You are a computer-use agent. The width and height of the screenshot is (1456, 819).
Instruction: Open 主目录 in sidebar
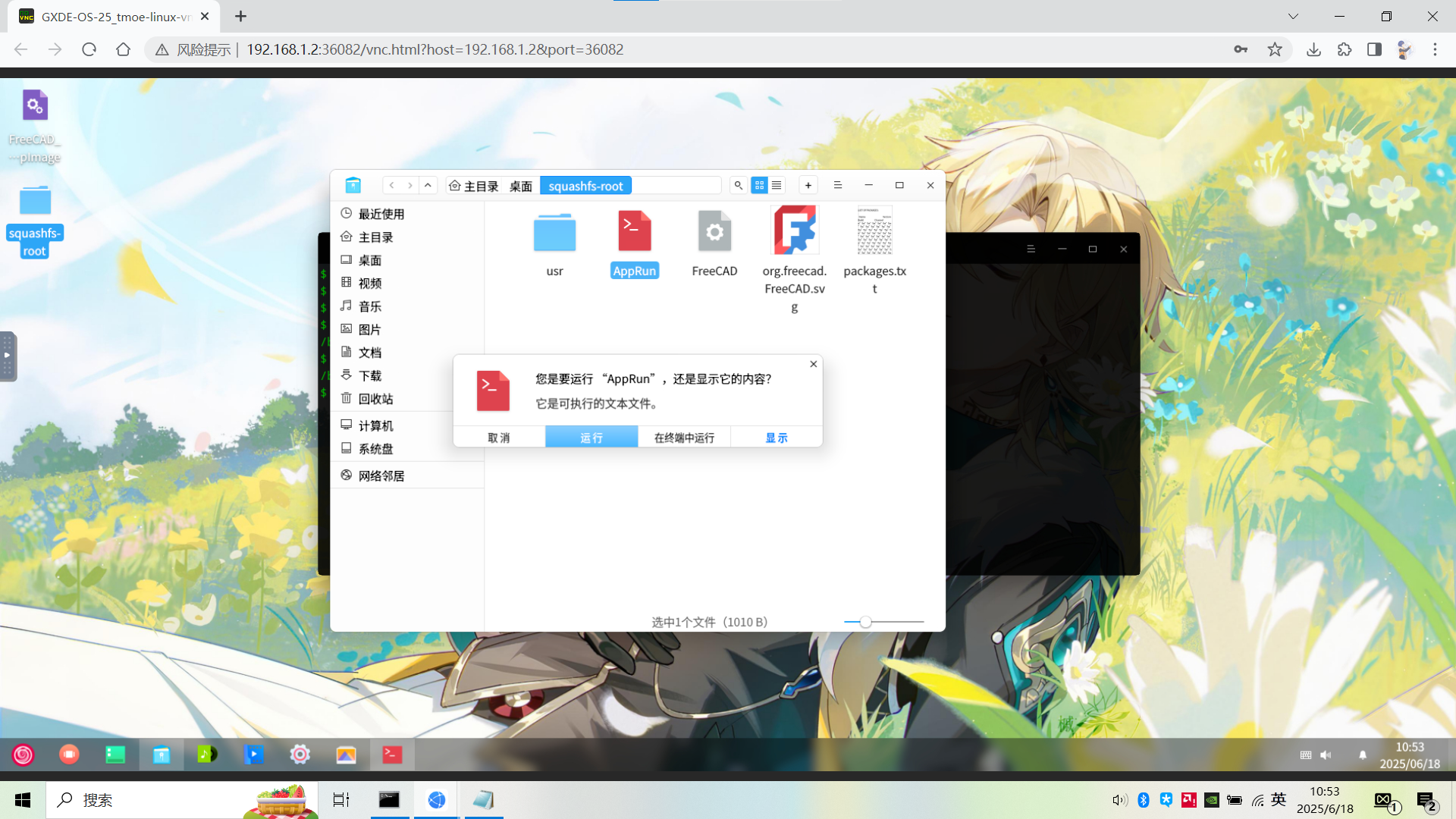click(x=406, y=237)
